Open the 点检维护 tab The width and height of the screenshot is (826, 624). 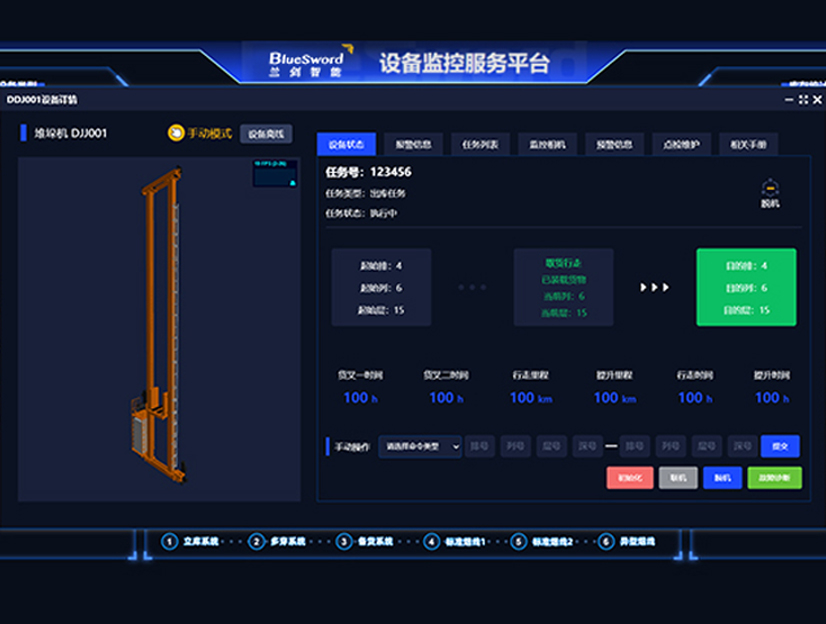681,144
